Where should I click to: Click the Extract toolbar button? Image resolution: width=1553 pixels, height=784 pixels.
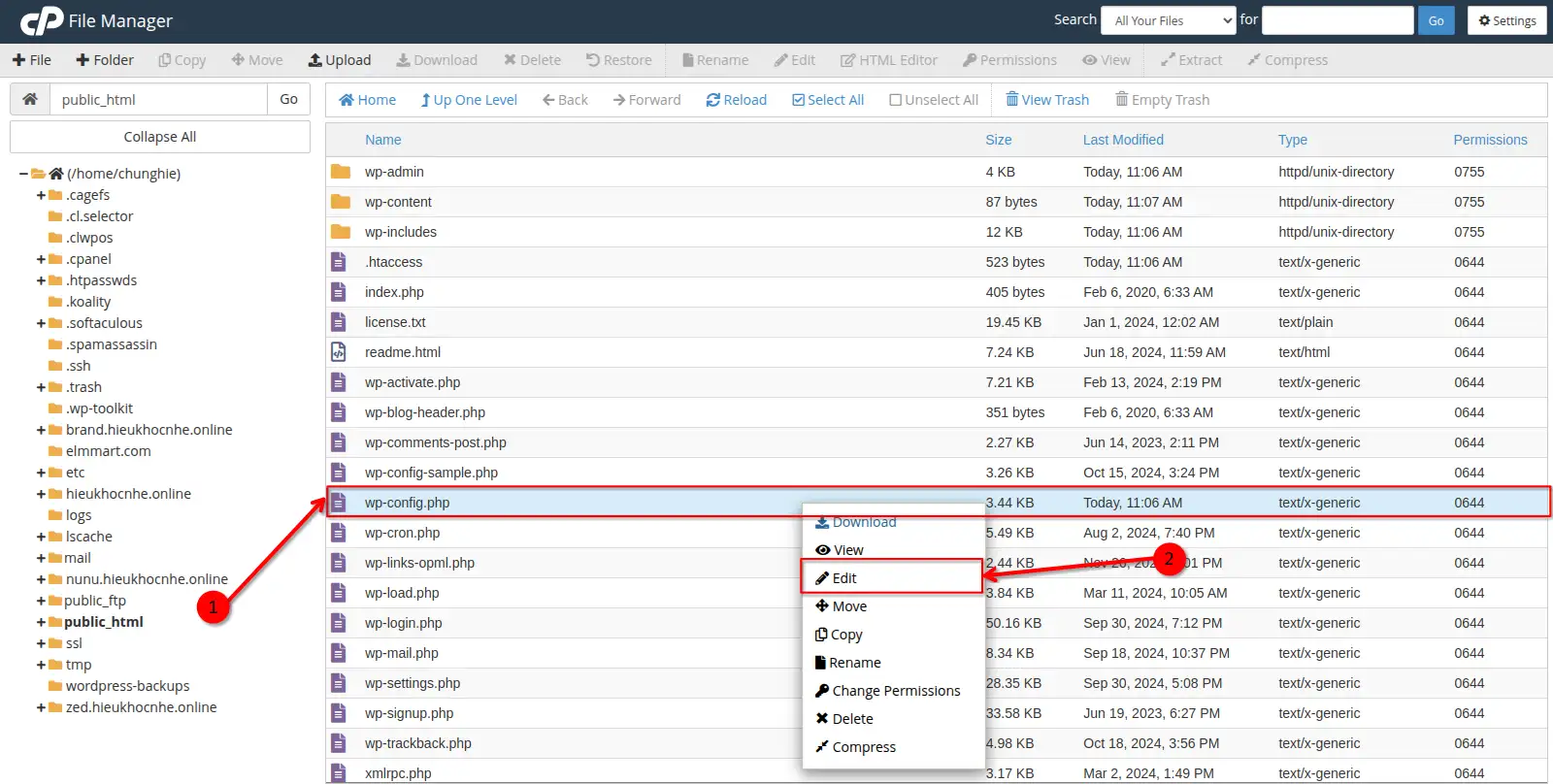click(x=1192, y=60)
